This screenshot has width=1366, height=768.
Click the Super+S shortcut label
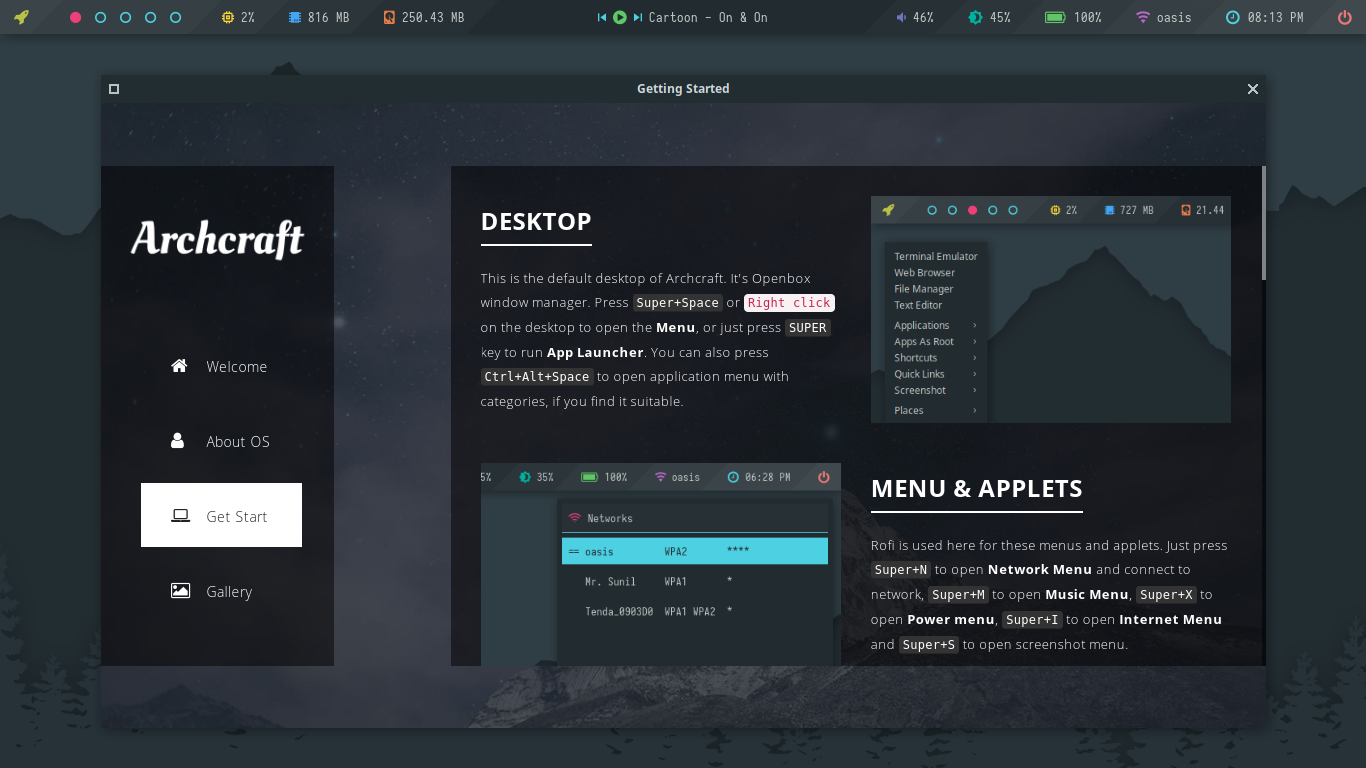point(929,645)
